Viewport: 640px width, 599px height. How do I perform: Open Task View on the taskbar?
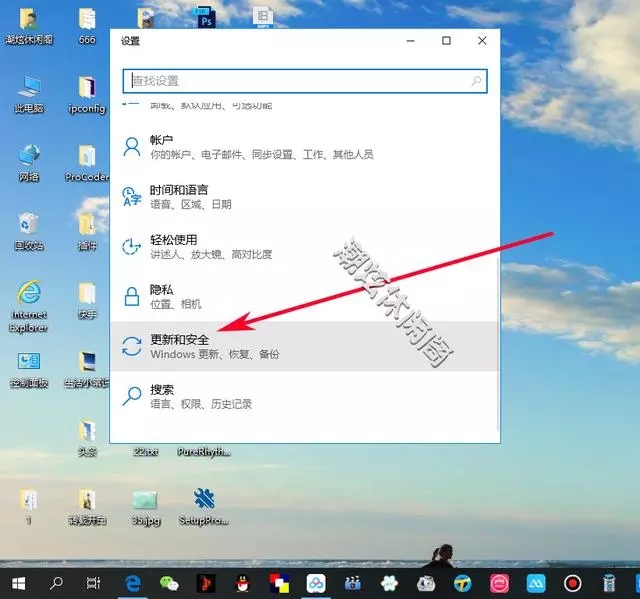point(93,583)
